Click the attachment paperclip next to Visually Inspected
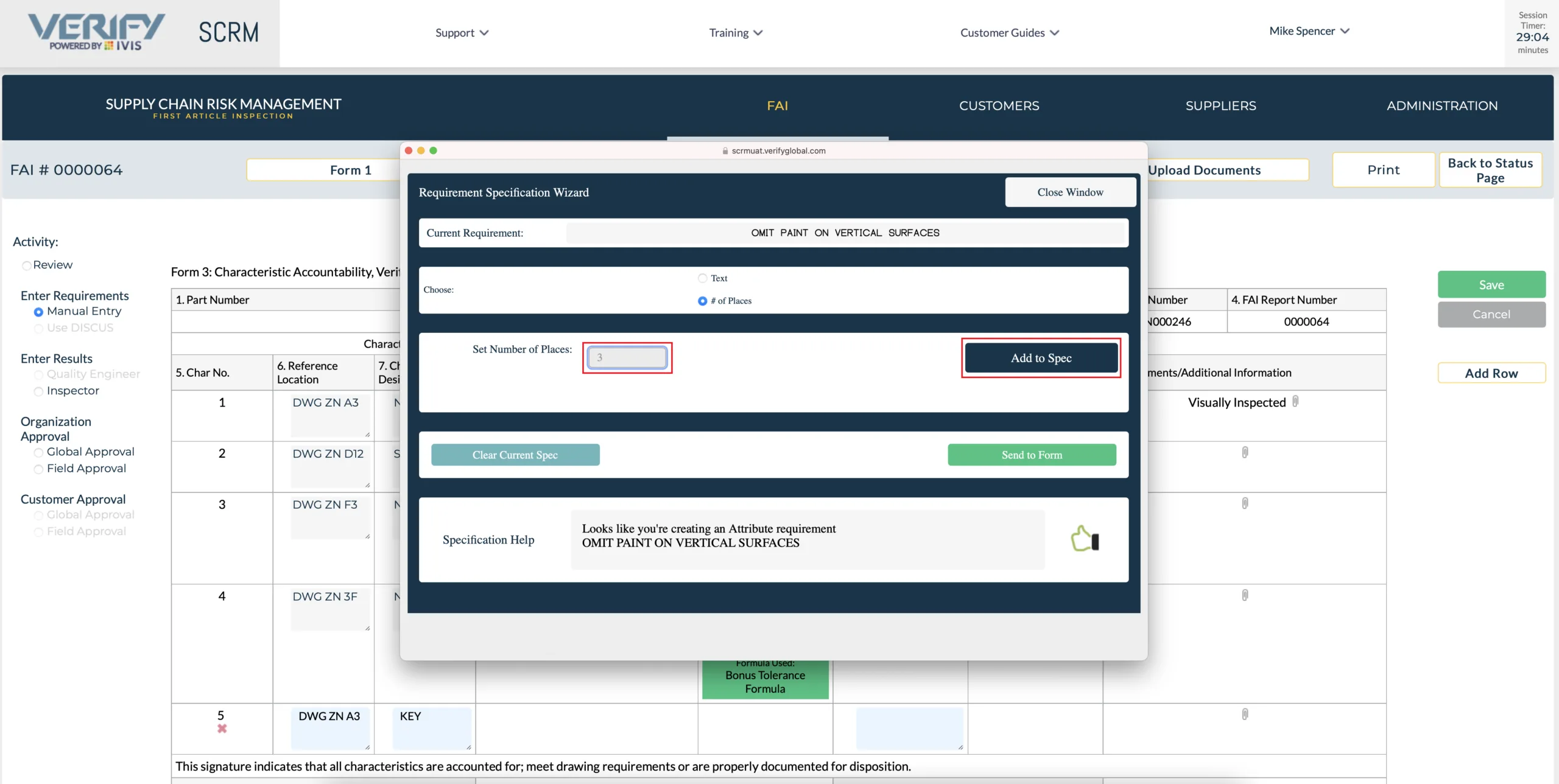The height and width of the screenshot is (784, 1559). click(1295, 402)
